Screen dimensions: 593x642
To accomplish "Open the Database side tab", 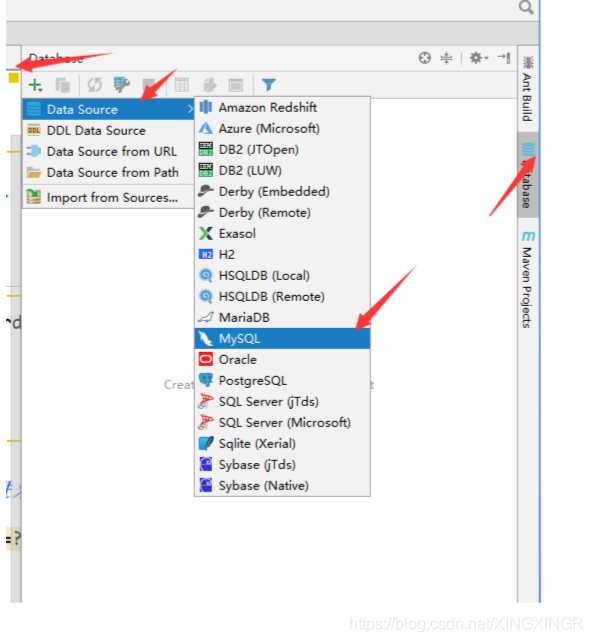I will point(528,175).
